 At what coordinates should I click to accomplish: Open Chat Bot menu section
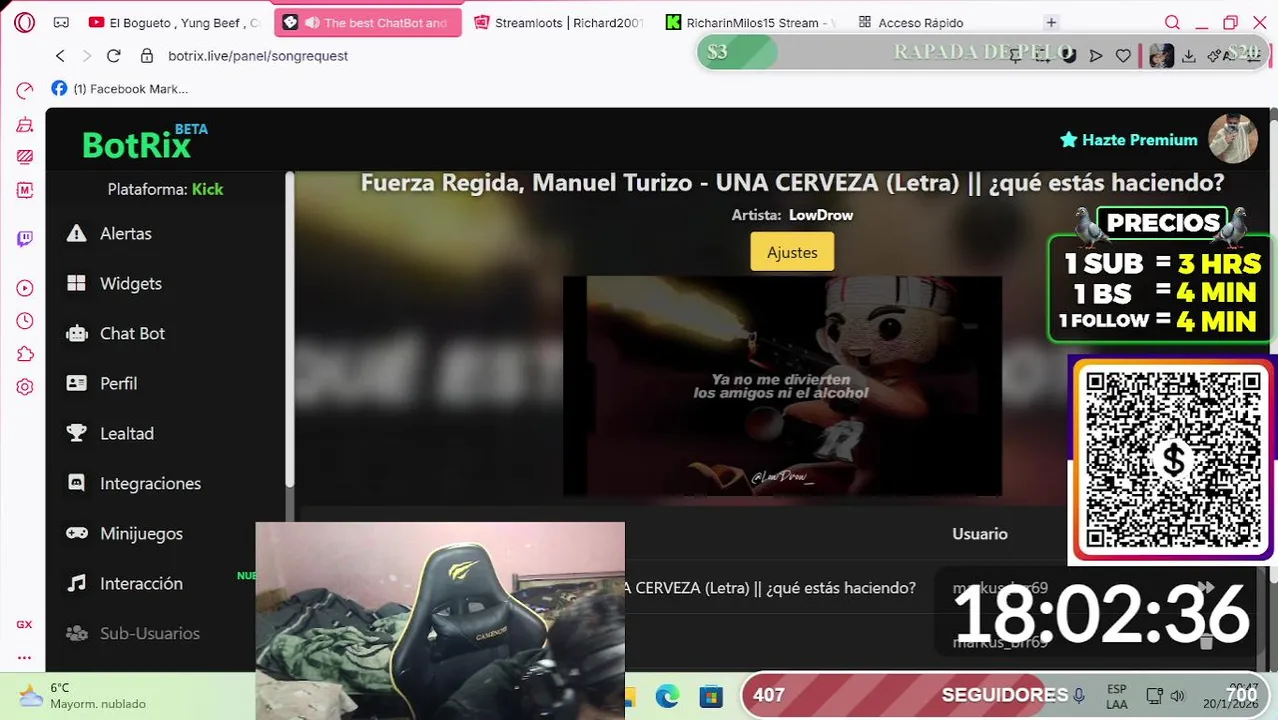point(132,334)
